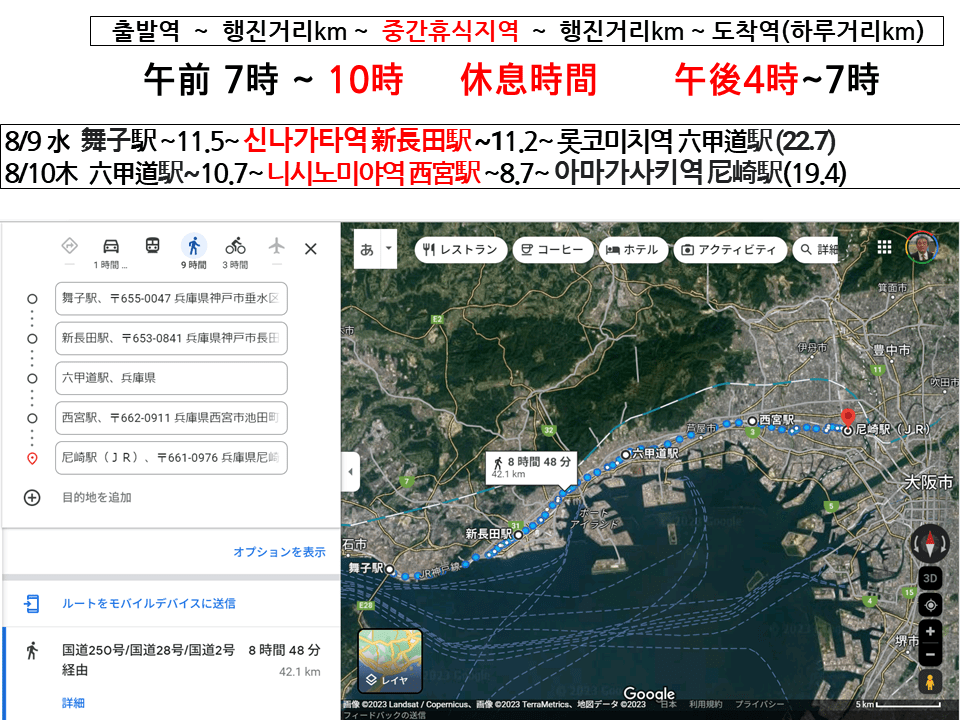Screen dimensions: 960x720
Task: Close the directions panel with X
Action: tap(310, 249)
